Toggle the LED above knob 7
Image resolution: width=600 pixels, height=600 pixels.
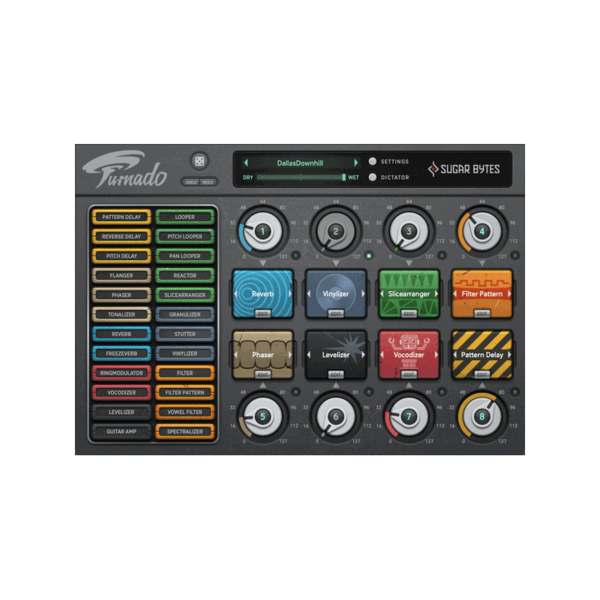coord(442,392)
